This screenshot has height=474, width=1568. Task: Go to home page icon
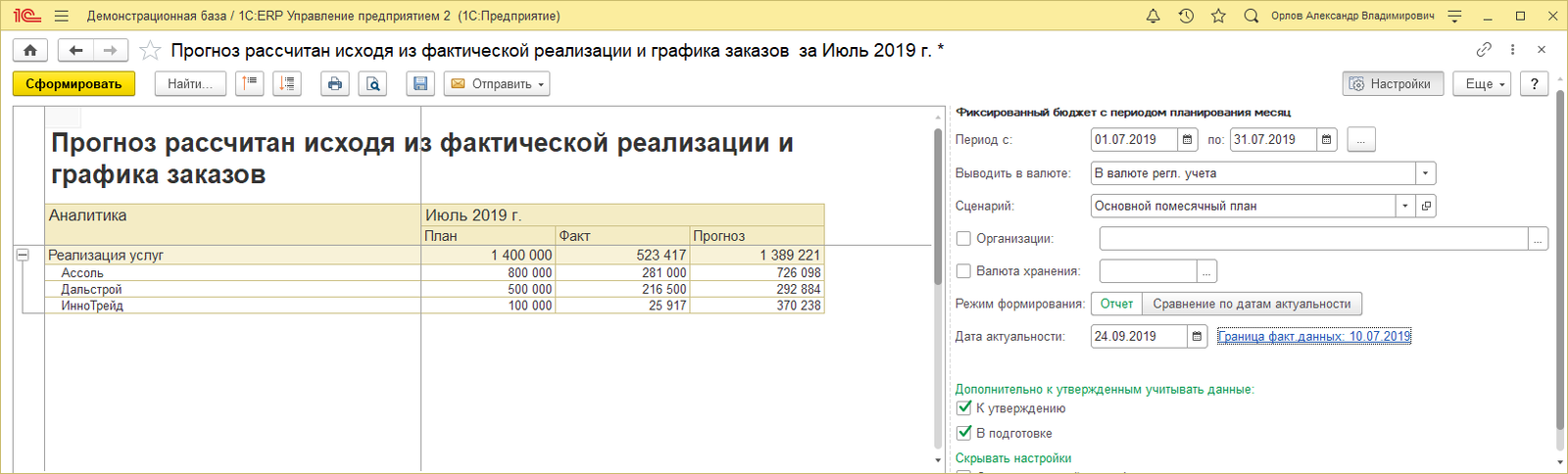(x=30, y=50)
